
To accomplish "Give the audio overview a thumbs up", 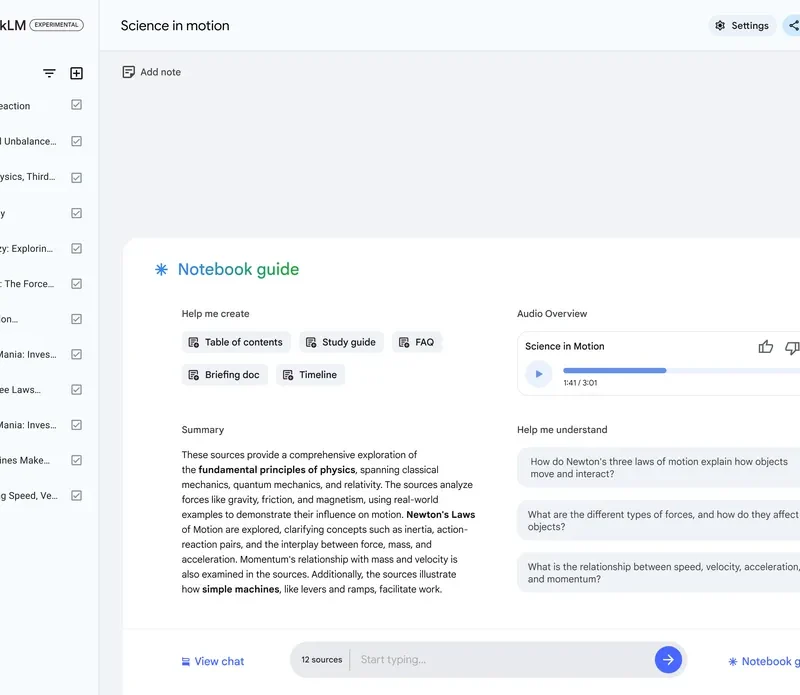I will pos(766,347).
